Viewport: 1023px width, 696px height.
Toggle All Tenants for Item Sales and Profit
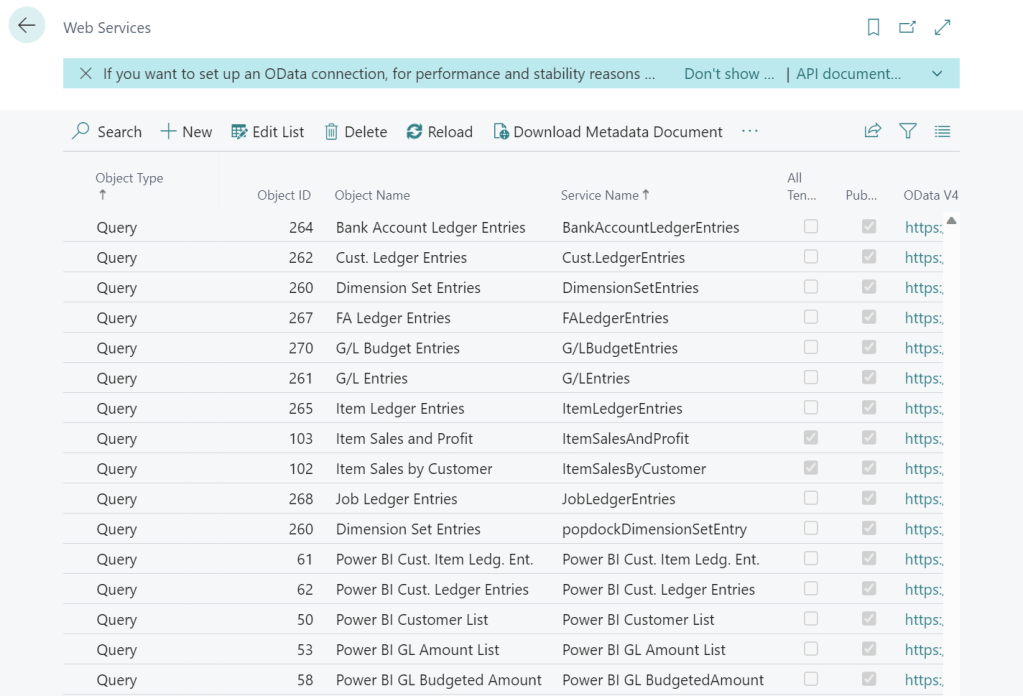pos(811,438)
